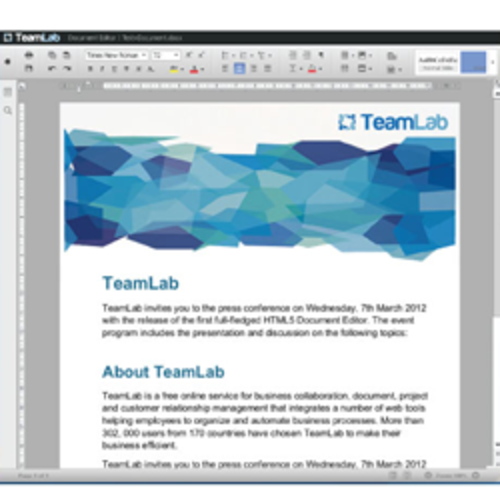This screenshot has height=500, width=500.
Task: Apply the blue Title style from the gallery
Action: click(x=473, y=62)
